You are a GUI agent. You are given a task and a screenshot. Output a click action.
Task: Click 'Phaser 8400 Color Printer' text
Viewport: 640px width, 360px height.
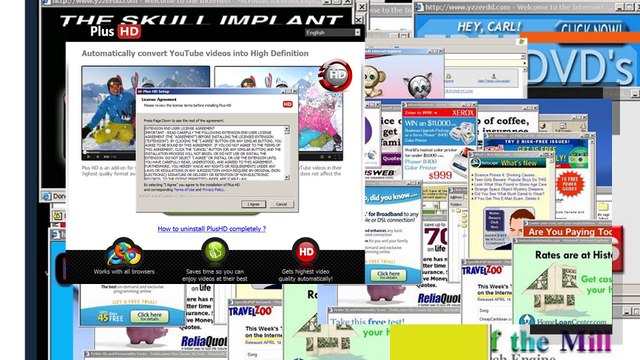[420, 164]
